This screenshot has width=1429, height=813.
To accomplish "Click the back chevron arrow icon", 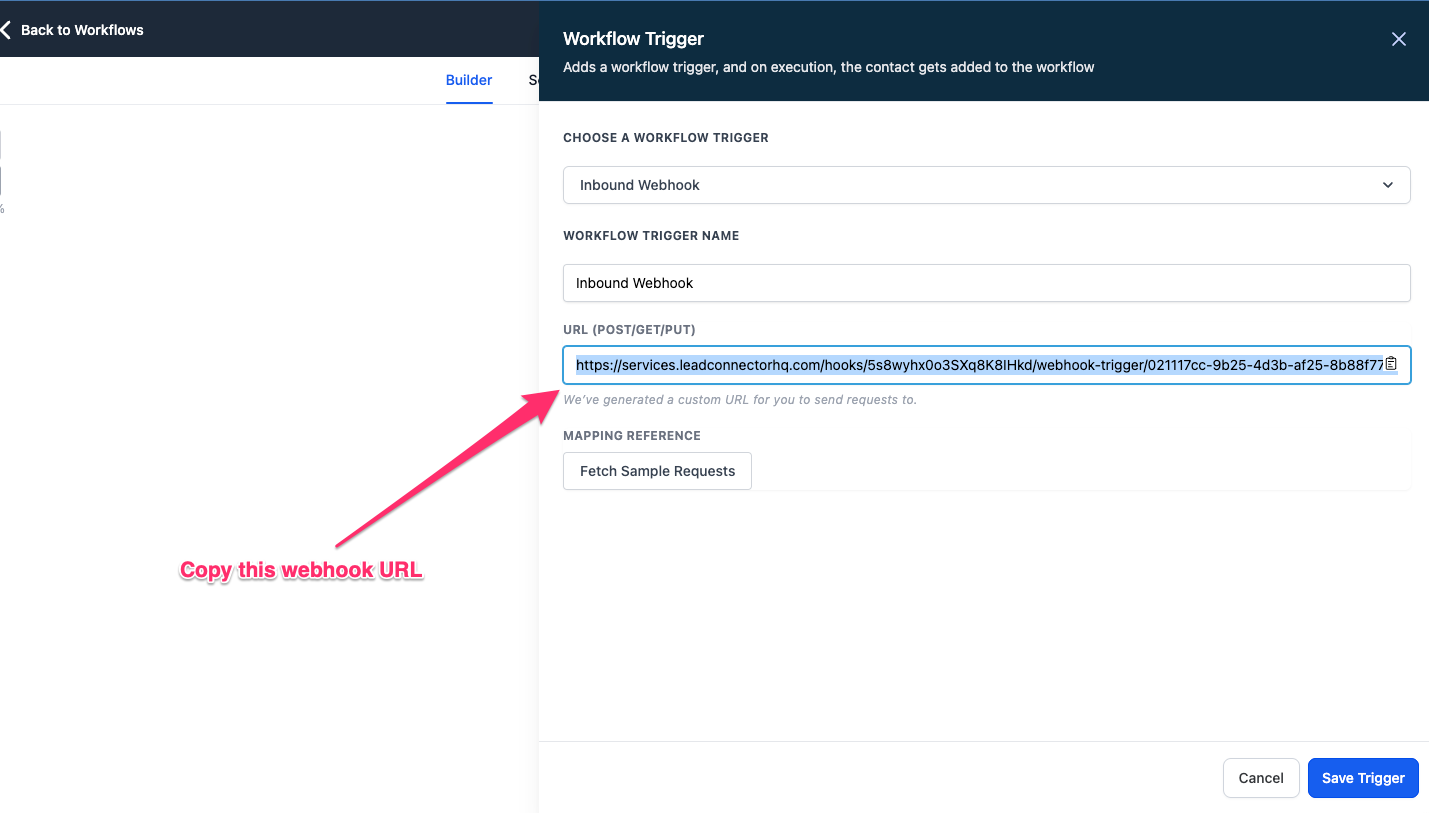I will click(6, 28).
